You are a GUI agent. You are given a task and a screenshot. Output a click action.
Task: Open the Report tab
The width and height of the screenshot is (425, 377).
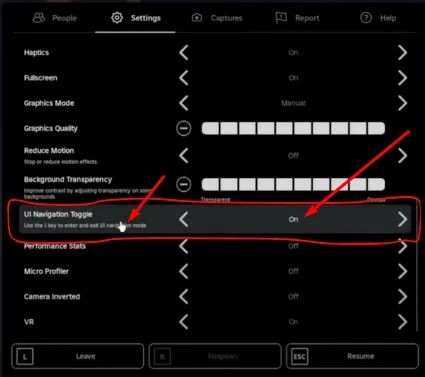tap(297, 18)
